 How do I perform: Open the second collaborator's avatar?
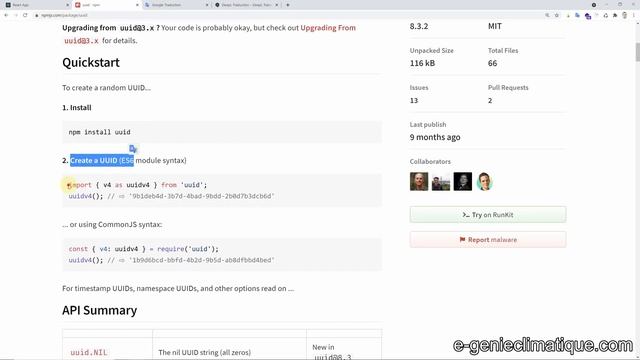[x=441, y=181]
